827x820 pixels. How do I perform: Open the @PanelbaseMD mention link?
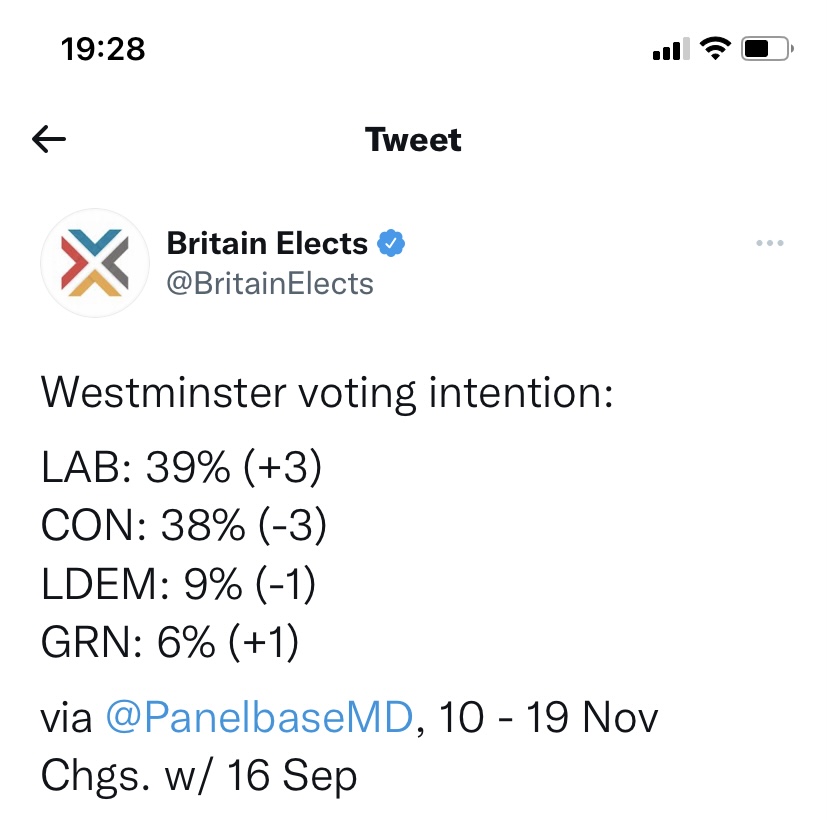tap(259, 717)
